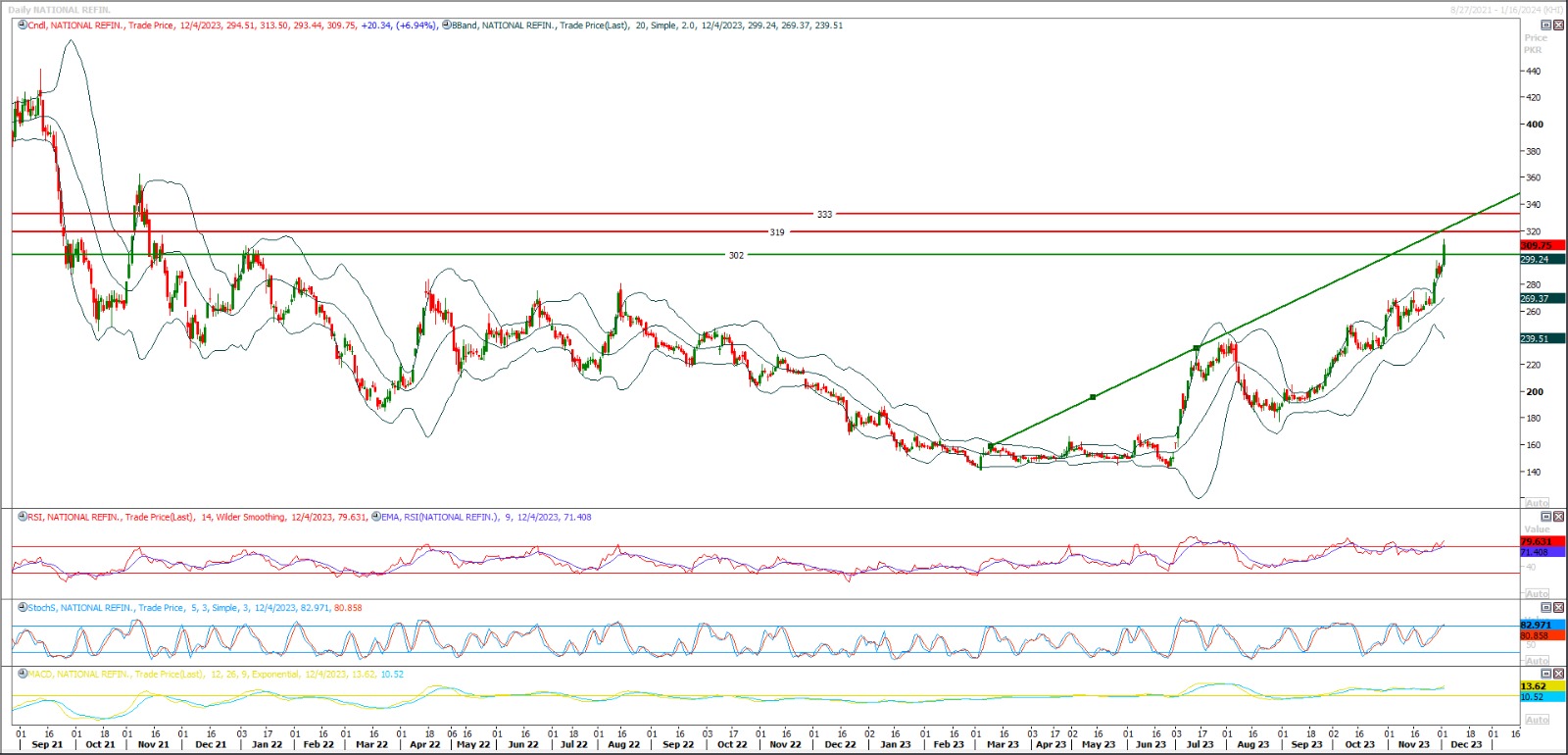Click the clock icon beside the RSI label
The image size is (1568, 755).
click(x=23, y=517)
